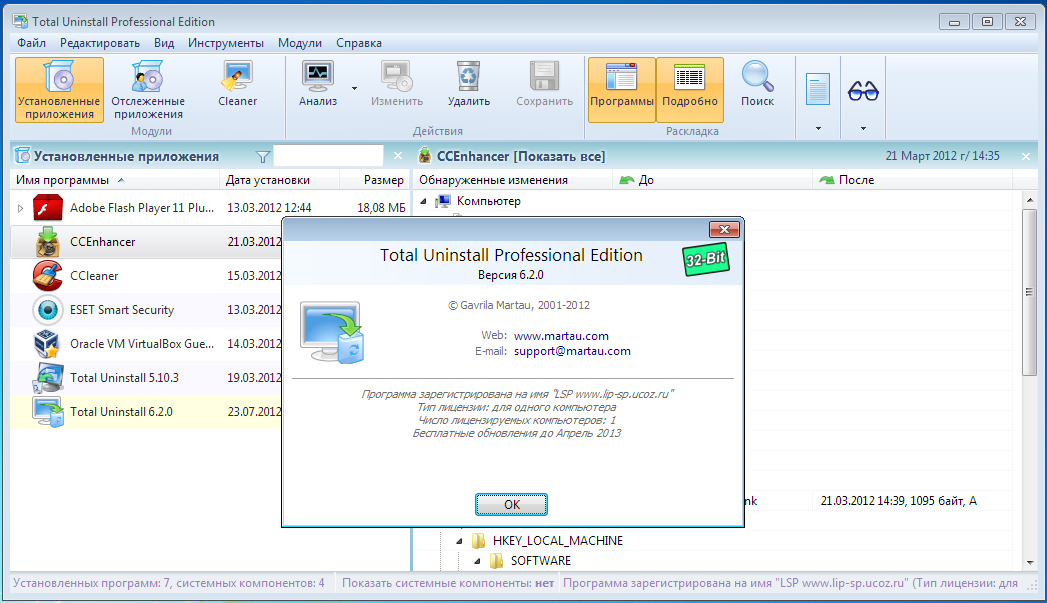Open the Файл menu
Screen dimensions: 1047x603
coord(31,43)
